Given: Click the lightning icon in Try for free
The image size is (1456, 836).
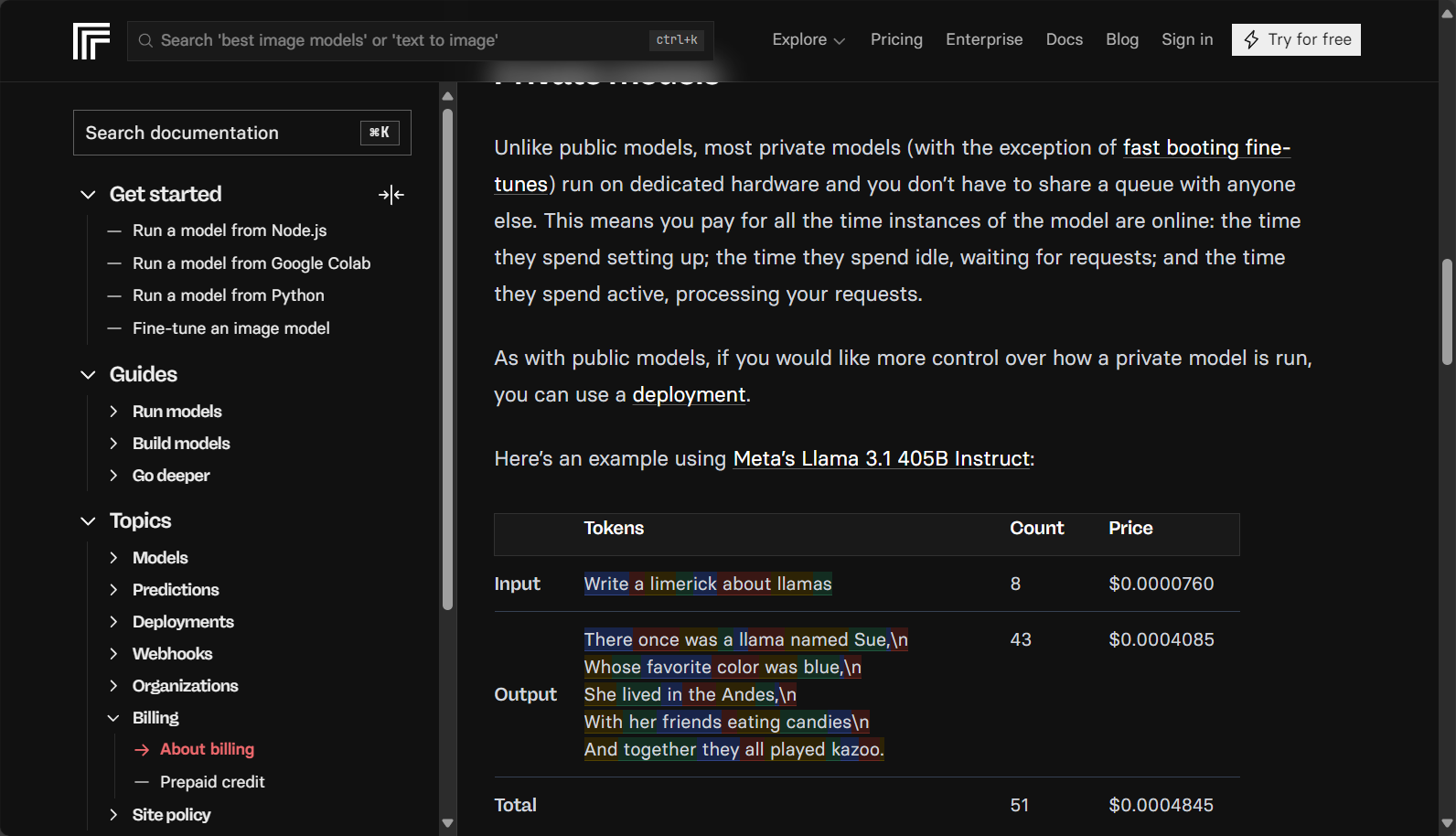Looking at the screenshot, I should [1251, 39].
